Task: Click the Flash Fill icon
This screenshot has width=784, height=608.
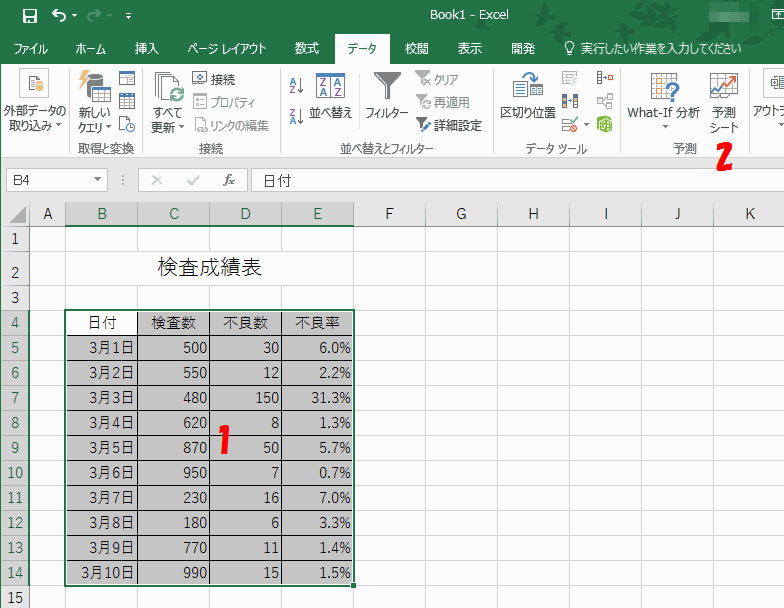Action: (x=570, y=78)
